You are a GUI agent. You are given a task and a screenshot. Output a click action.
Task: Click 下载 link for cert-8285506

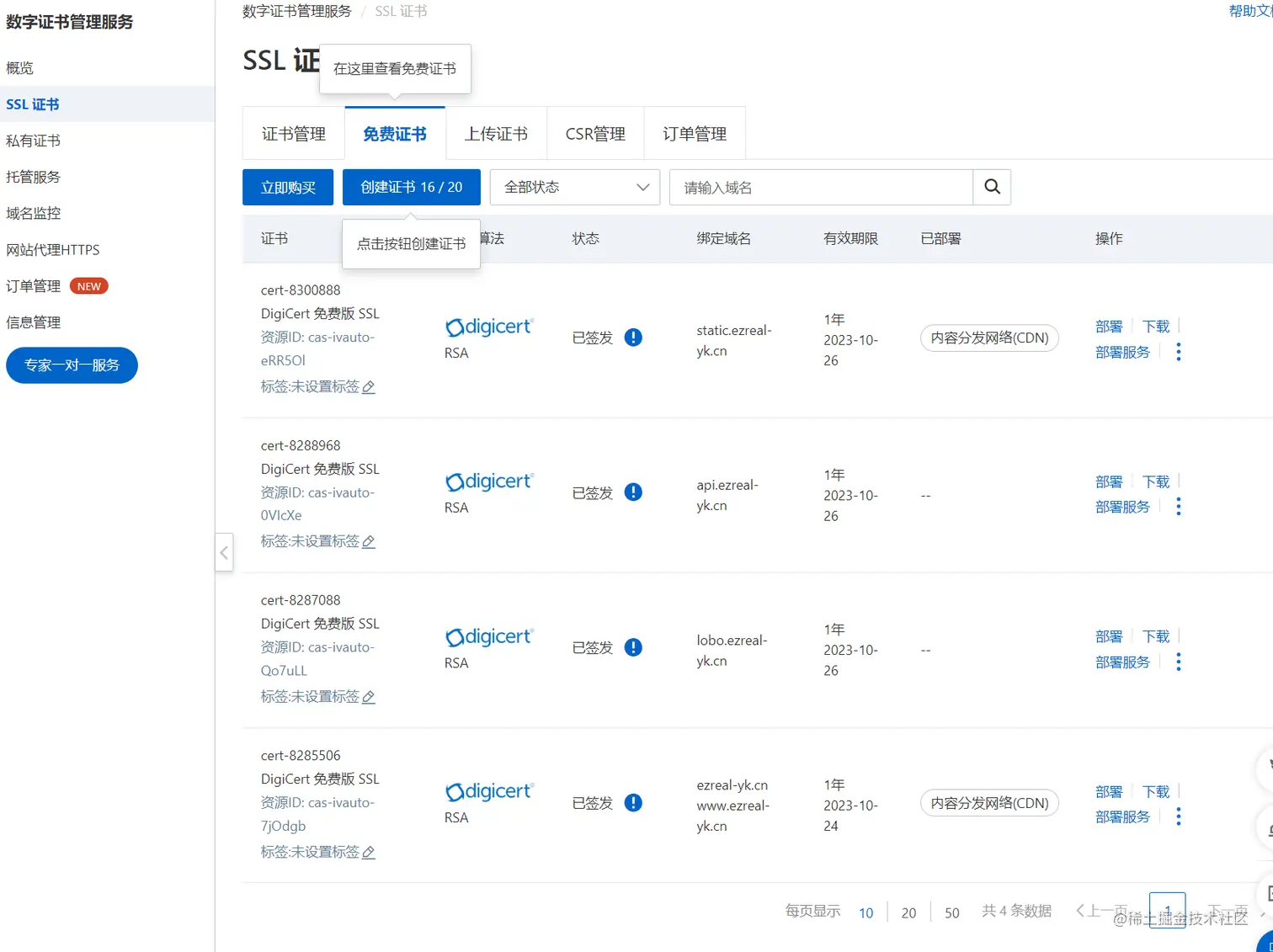(1156, 792)
